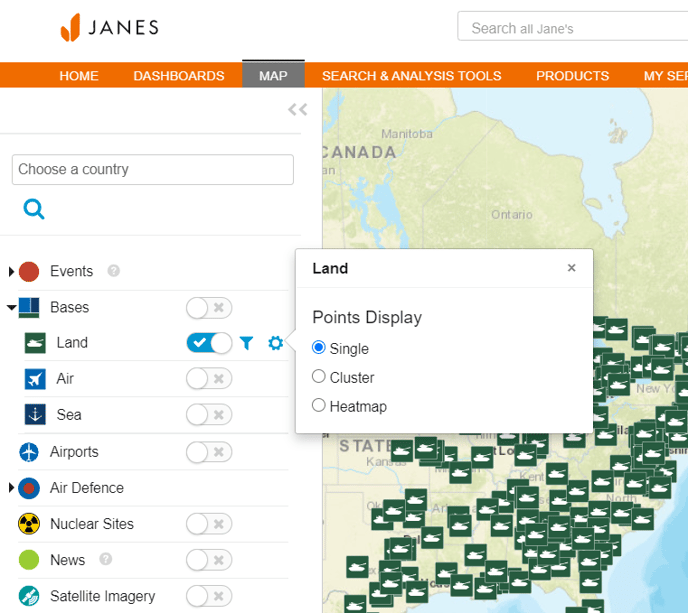Enable the Air layer switch
This screenshot has height=613, width=688.
(209, 379)
